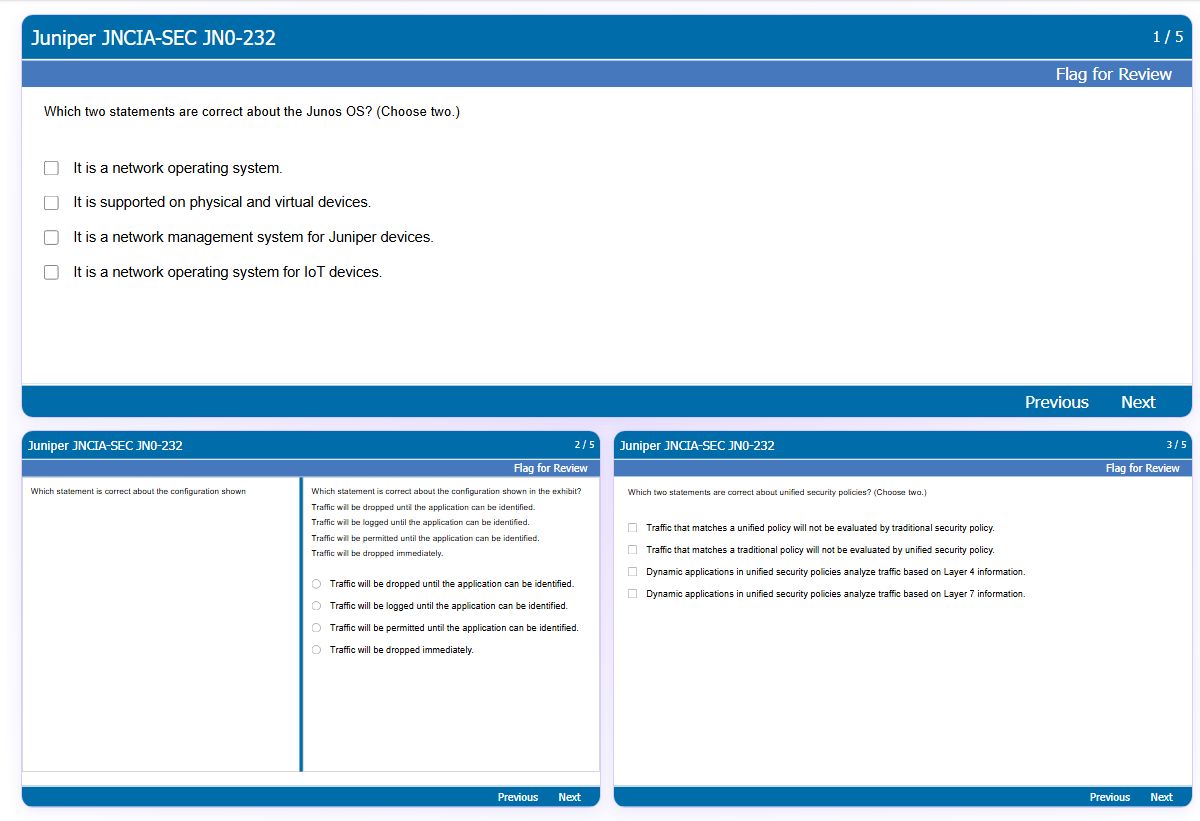Click the left pane text 'Which statement is correct about the configuration shown'

click(138, 491)
